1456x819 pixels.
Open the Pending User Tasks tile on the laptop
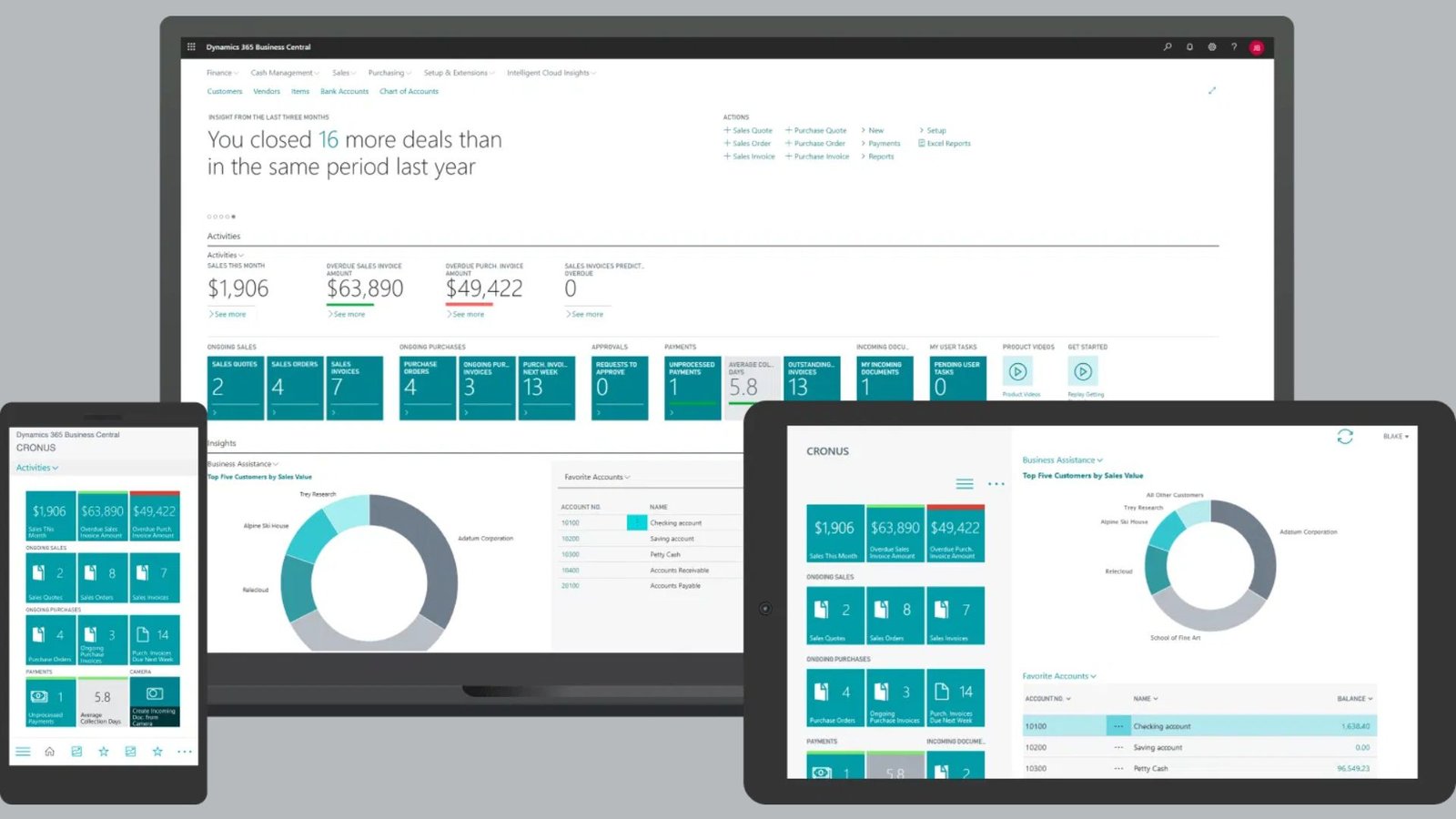tap(957, 378)
